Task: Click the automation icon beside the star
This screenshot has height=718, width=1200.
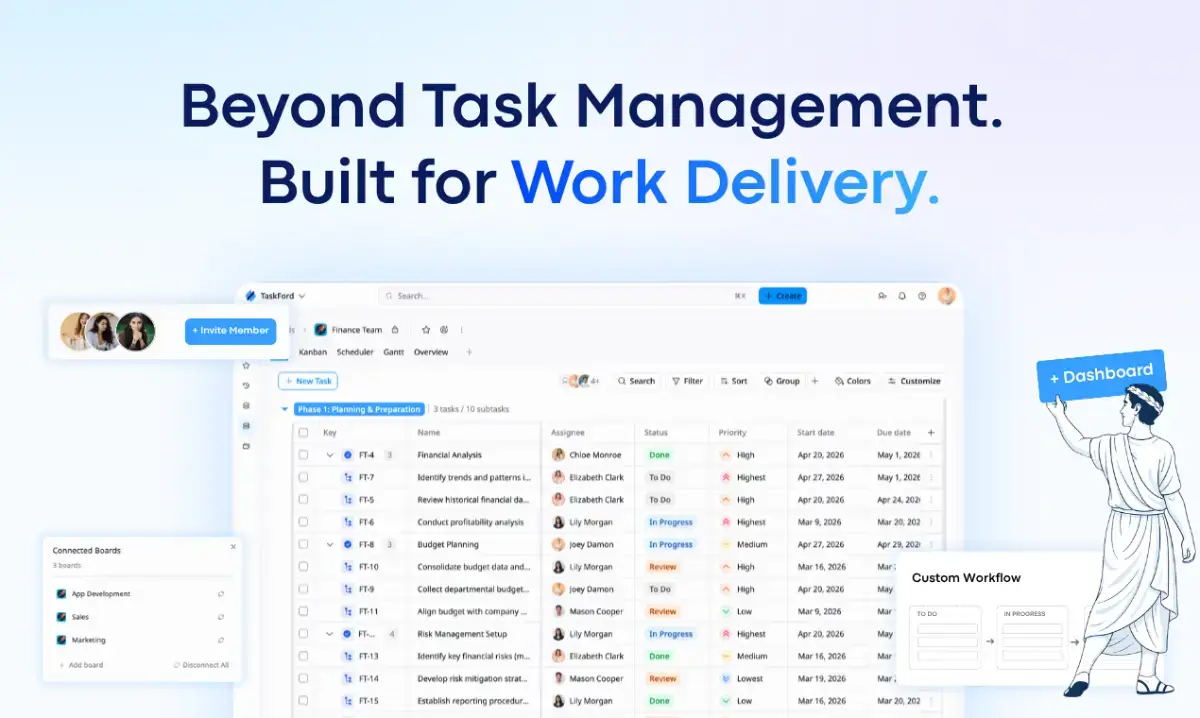Action: [x=444, y=329]
